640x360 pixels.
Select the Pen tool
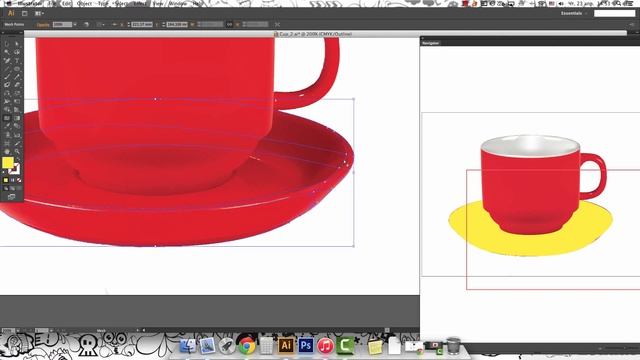7,60
